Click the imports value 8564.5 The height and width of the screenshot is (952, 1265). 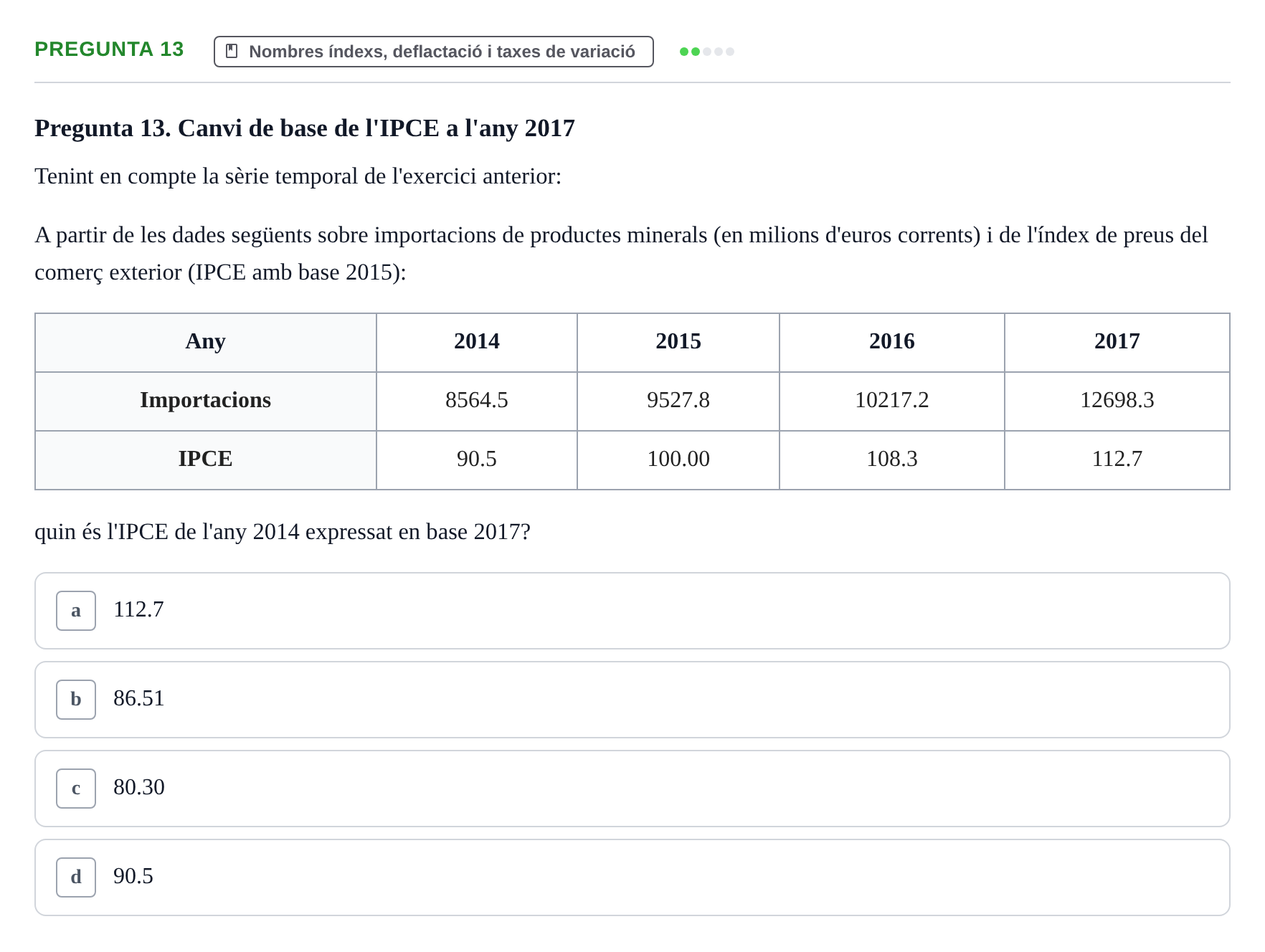pyautogui.click(x=477, y=401)
